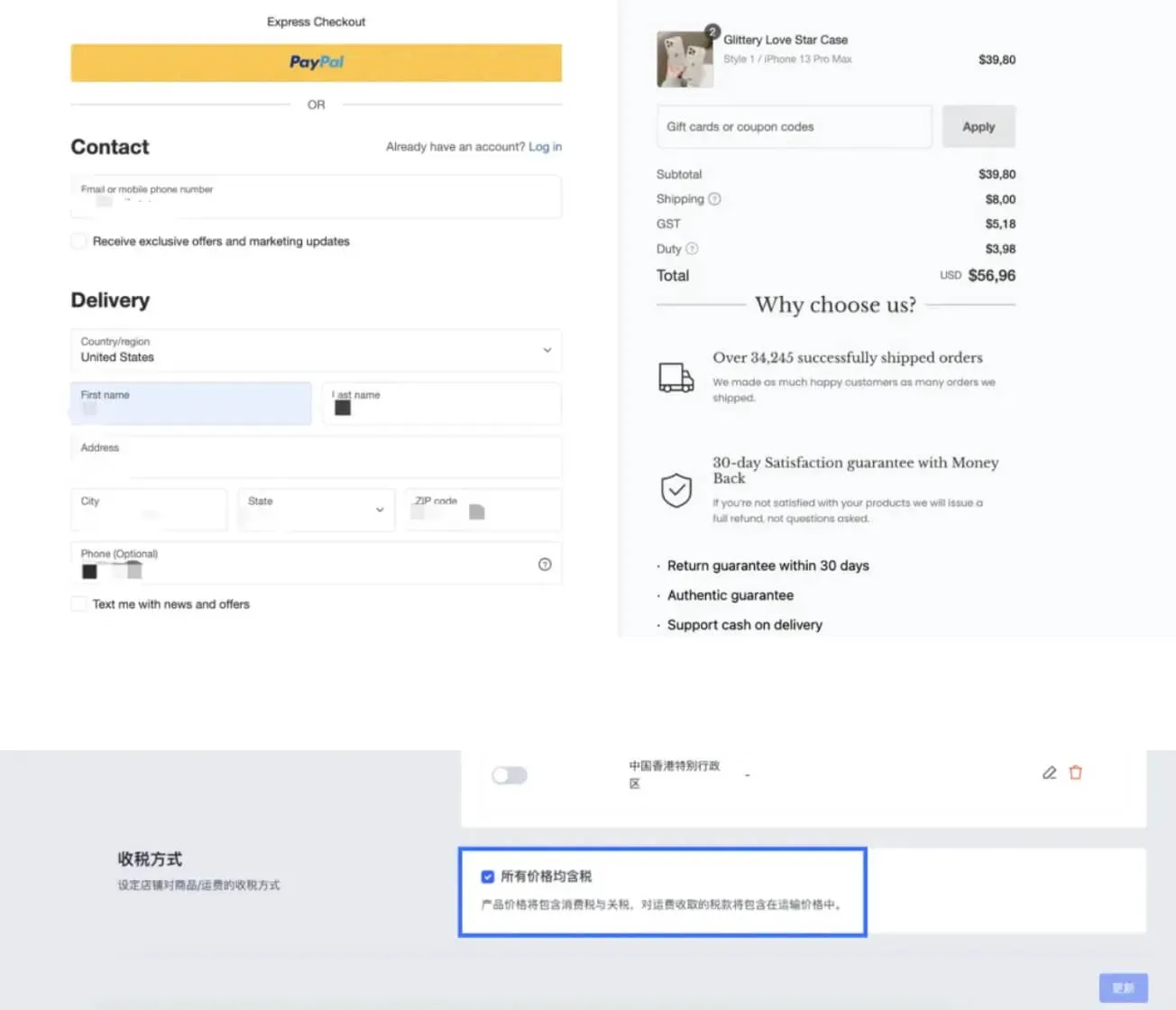Check Receive exclusive offers and marketing updates
This screenshot has width=1176, height=1010.
[79, 241]
